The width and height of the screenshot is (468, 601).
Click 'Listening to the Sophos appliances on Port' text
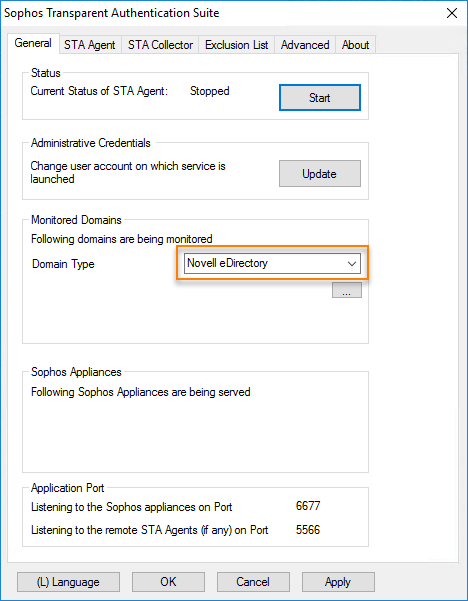pos(131,507)
